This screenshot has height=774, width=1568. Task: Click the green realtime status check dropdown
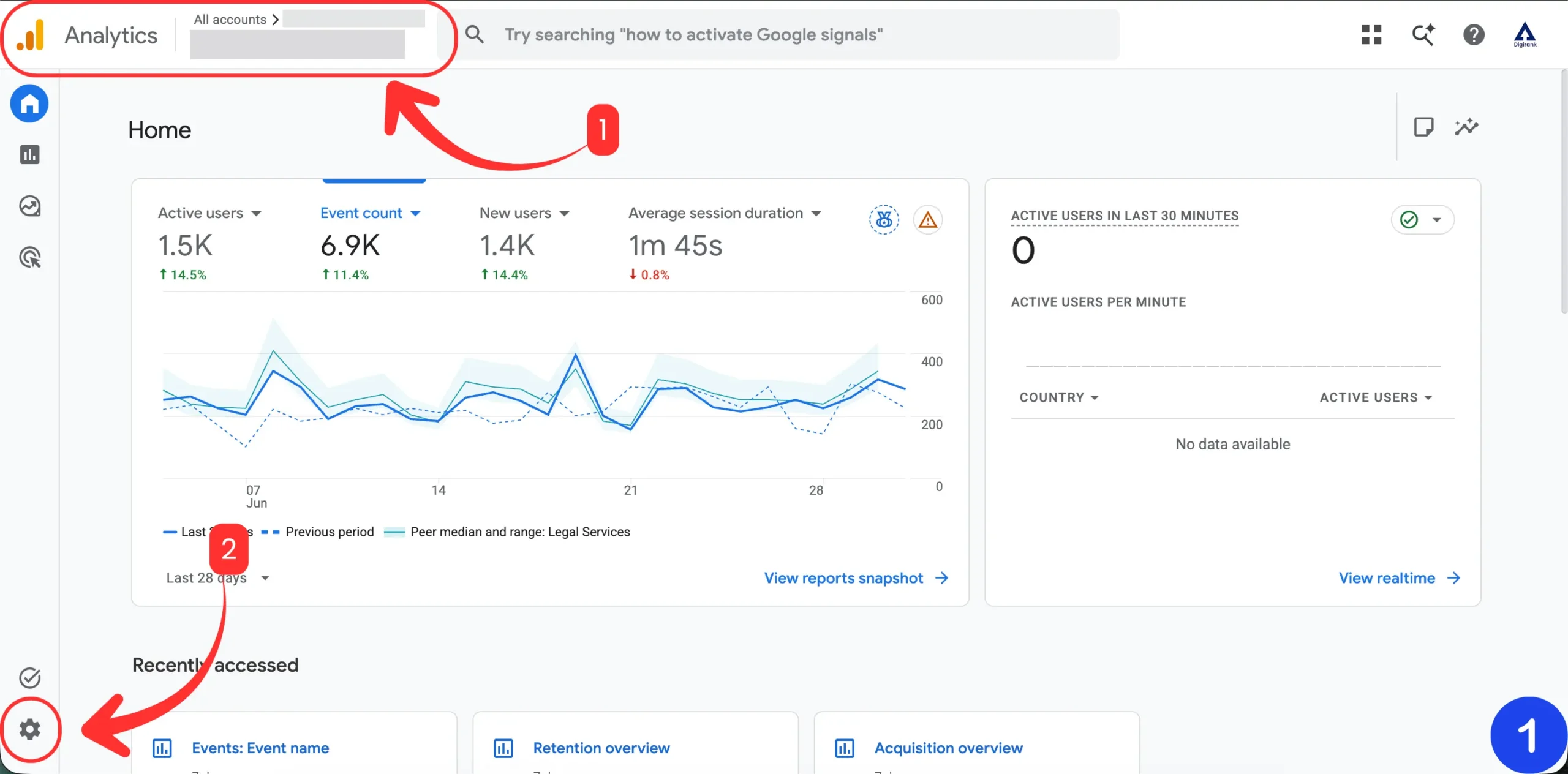coord(1422,219)
